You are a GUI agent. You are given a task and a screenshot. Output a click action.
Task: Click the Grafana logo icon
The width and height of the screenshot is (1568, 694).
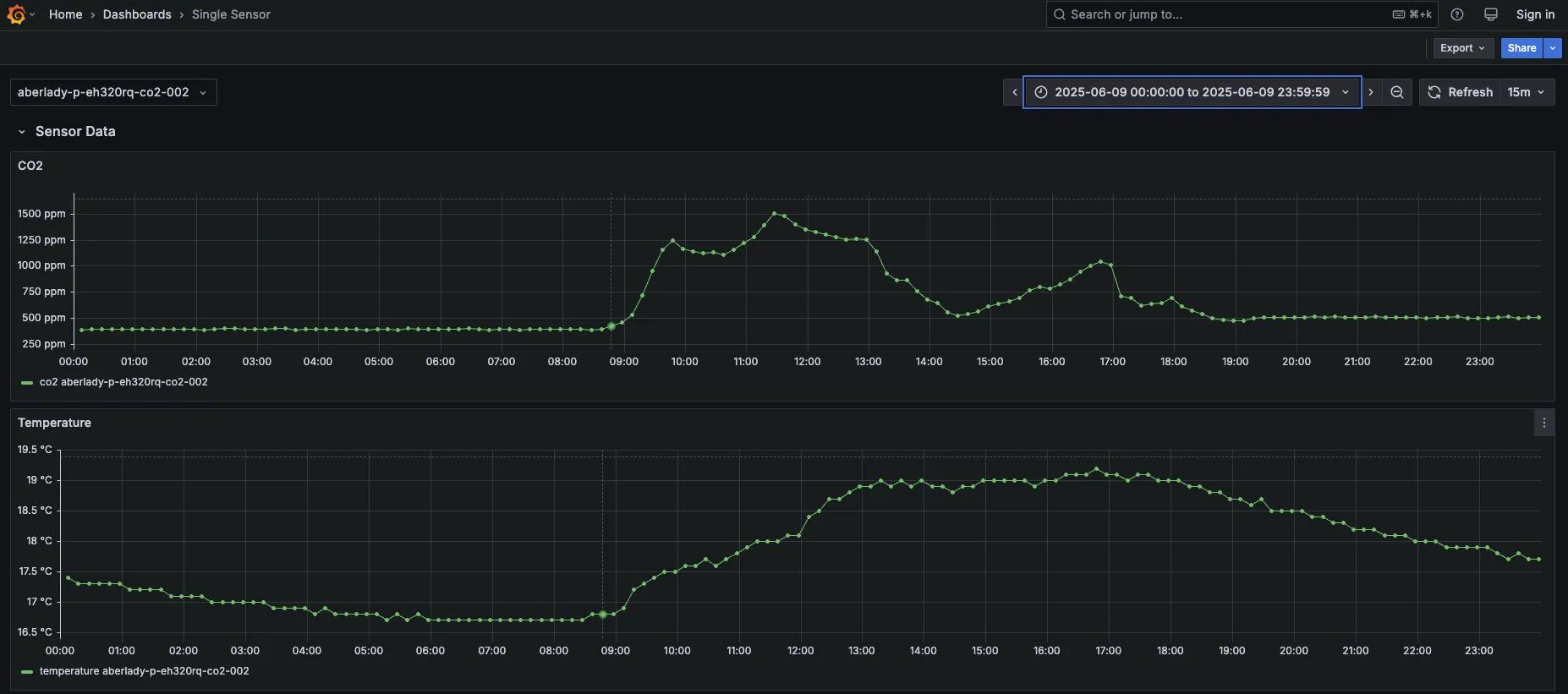click(x=16, y=14)
